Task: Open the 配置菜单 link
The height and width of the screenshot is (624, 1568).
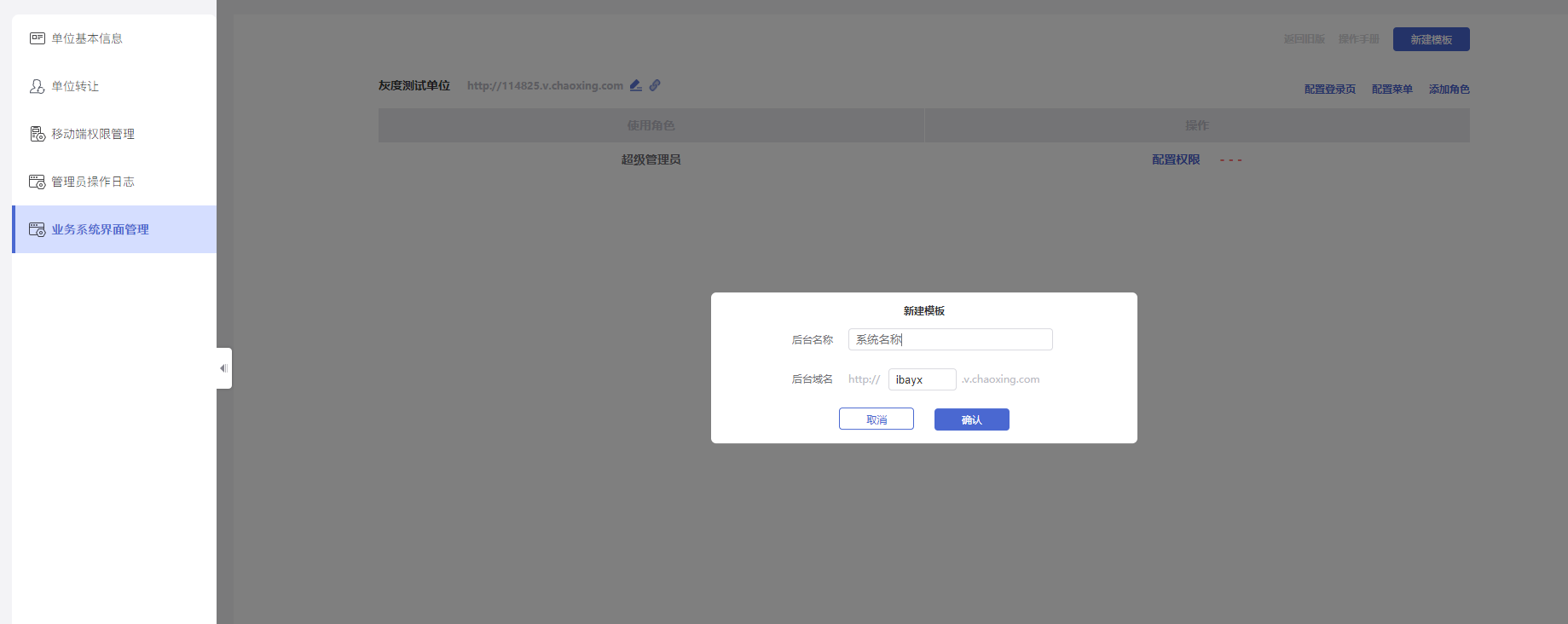Action: coord(1392,90)
